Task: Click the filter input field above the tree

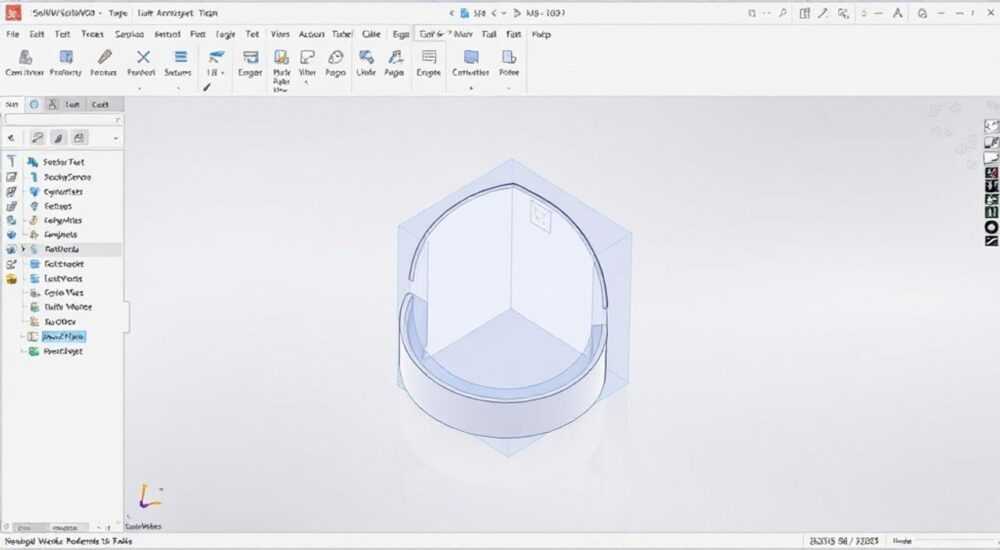Action: coord(62,119)
